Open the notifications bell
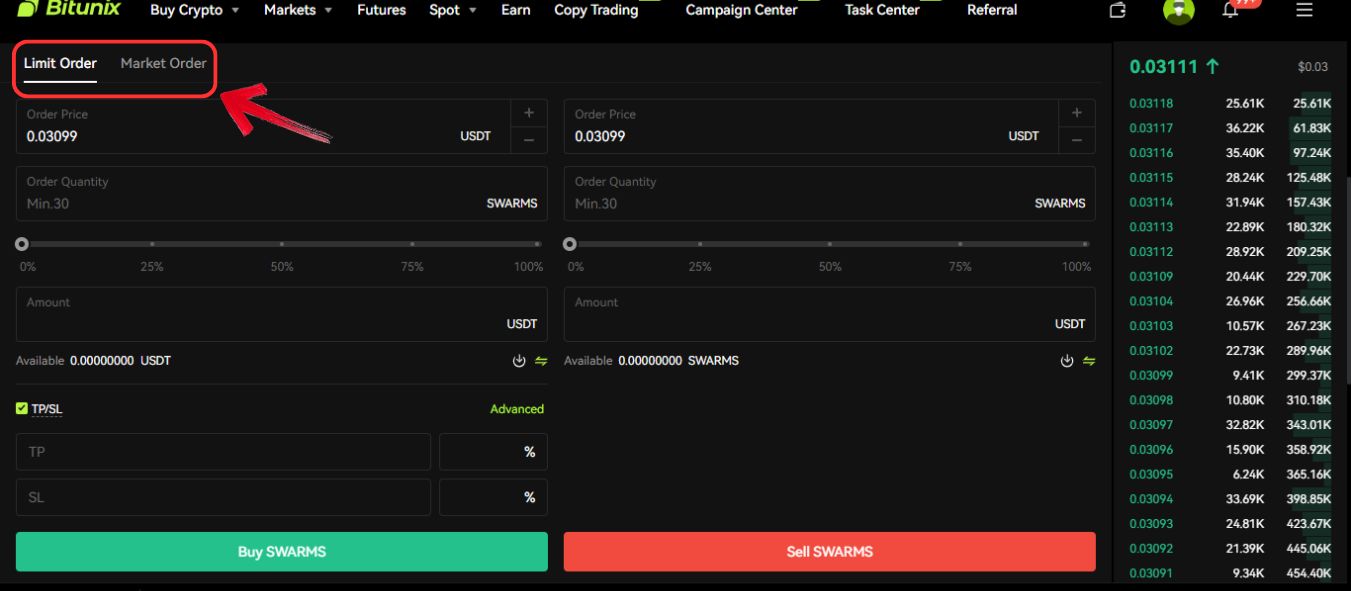The image size is (1351, 591). pyautogui.click(x=1231, y=10)
